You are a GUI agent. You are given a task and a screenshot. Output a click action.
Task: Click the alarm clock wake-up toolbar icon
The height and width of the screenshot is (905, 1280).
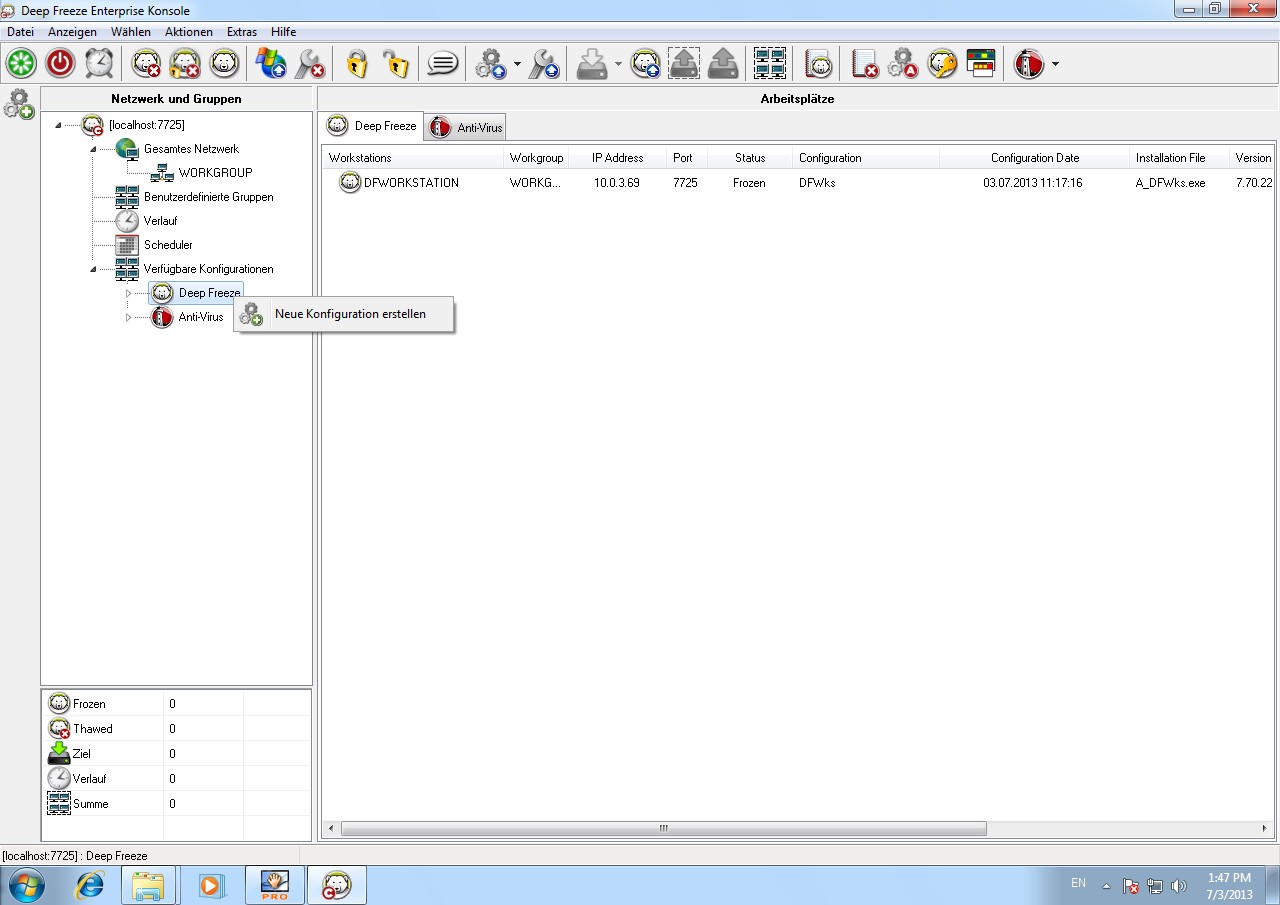tap(99, 64)
